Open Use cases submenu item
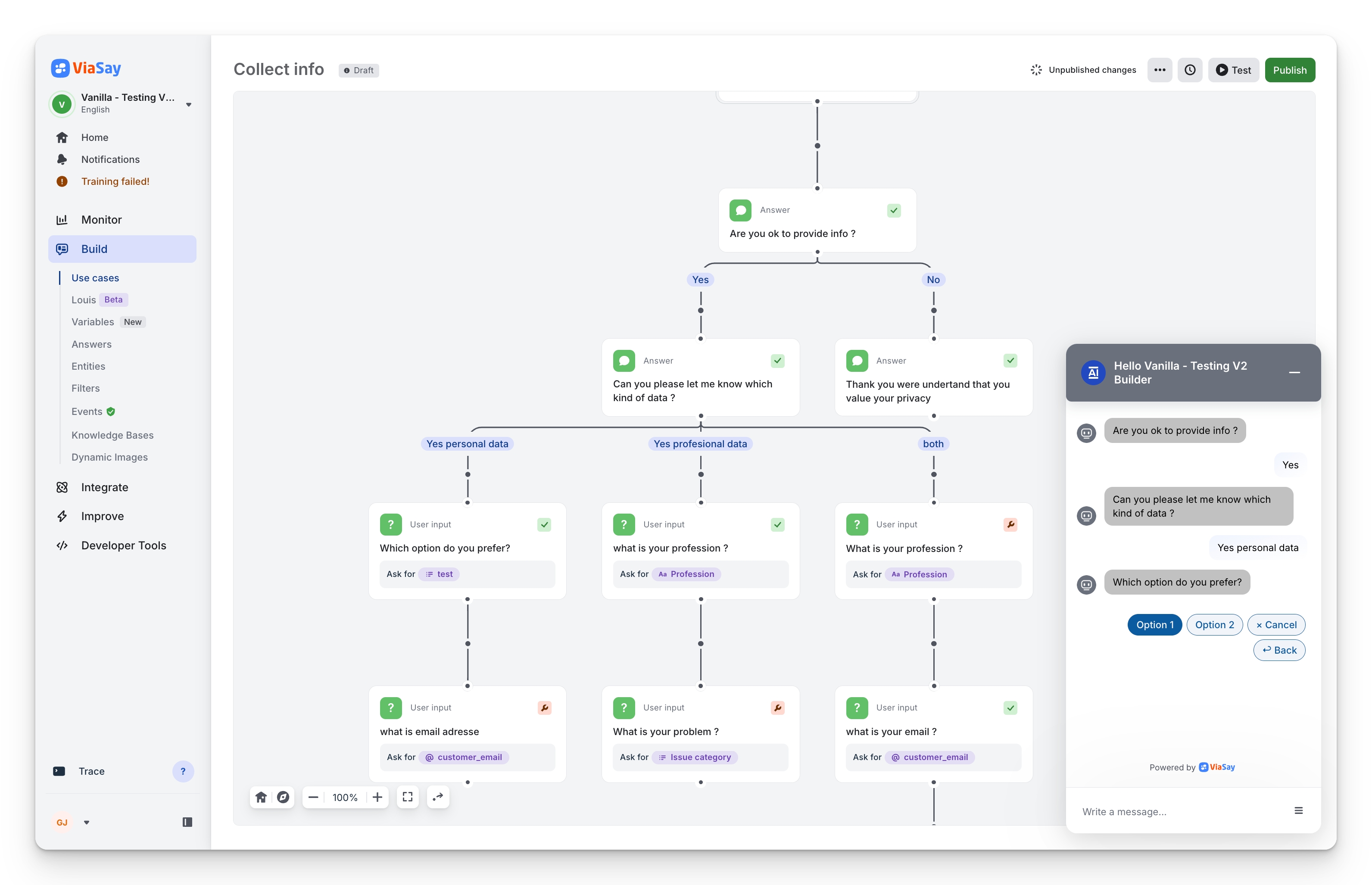The width and height of the screenshot is (1372, 885). (x=95, y=278)
